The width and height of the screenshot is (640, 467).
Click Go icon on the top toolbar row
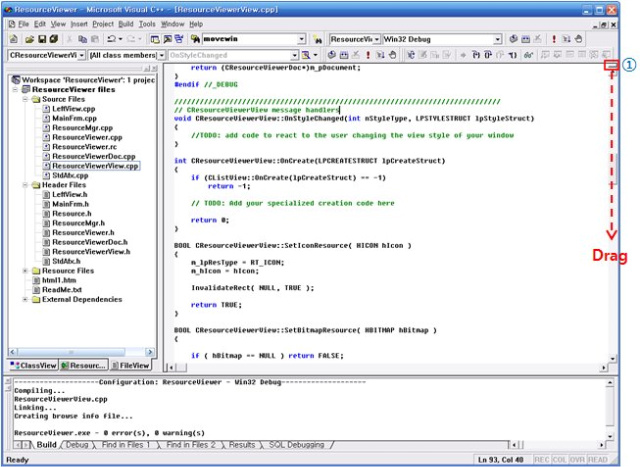point(566,39)
